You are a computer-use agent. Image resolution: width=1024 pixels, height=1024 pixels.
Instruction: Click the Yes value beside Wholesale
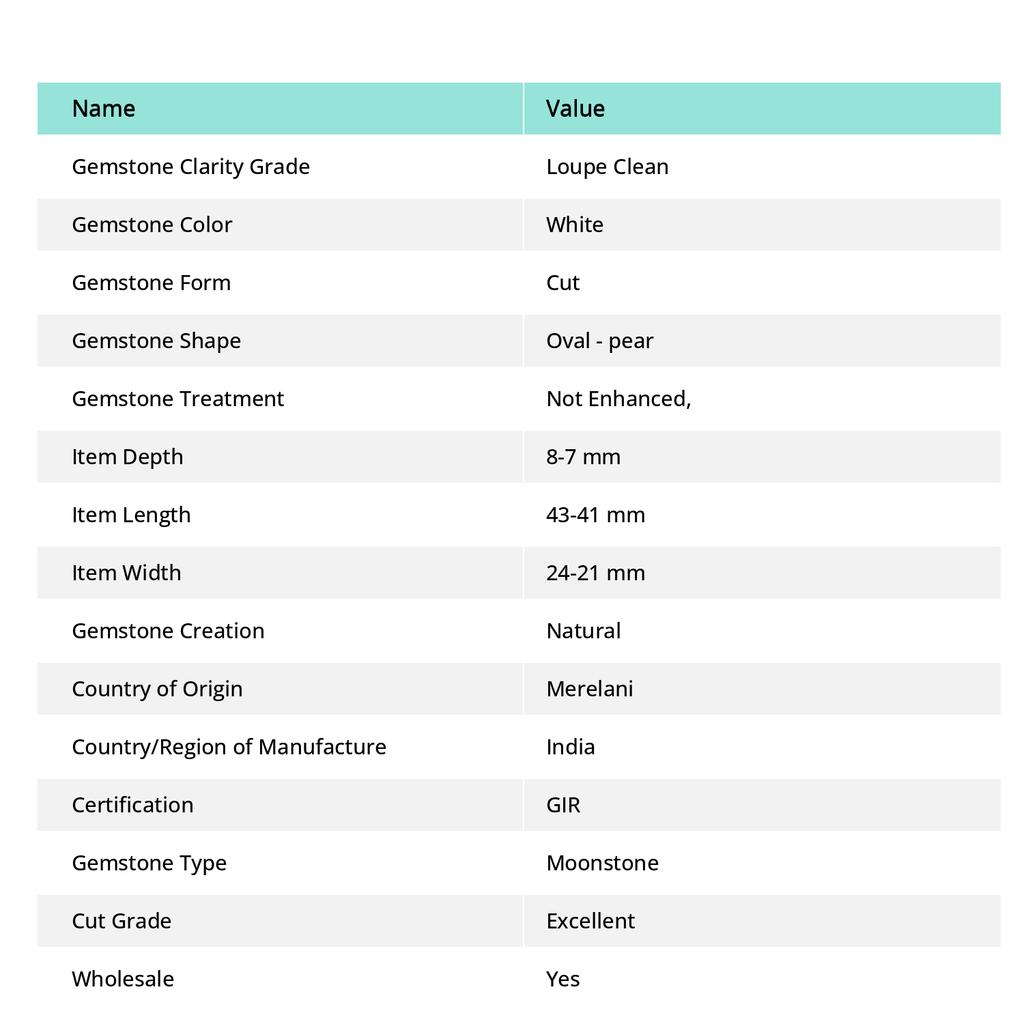(x=563, y=978)
